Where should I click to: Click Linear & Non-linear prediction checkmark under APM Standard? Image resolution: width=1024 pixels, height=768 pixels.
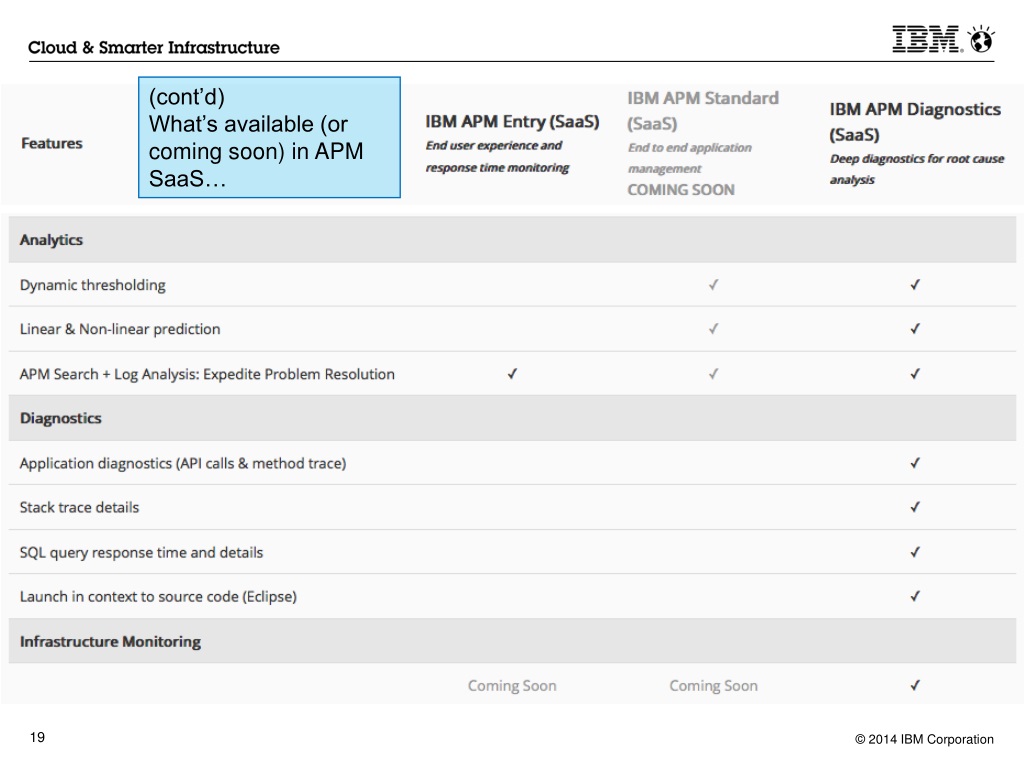pos(713,328)
